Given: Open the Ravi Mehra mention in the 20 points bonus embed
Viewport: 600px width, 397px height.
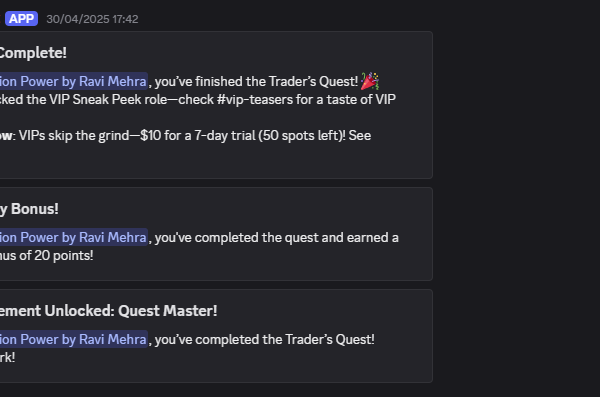Looking at the screenshot, I should [74, 237].
